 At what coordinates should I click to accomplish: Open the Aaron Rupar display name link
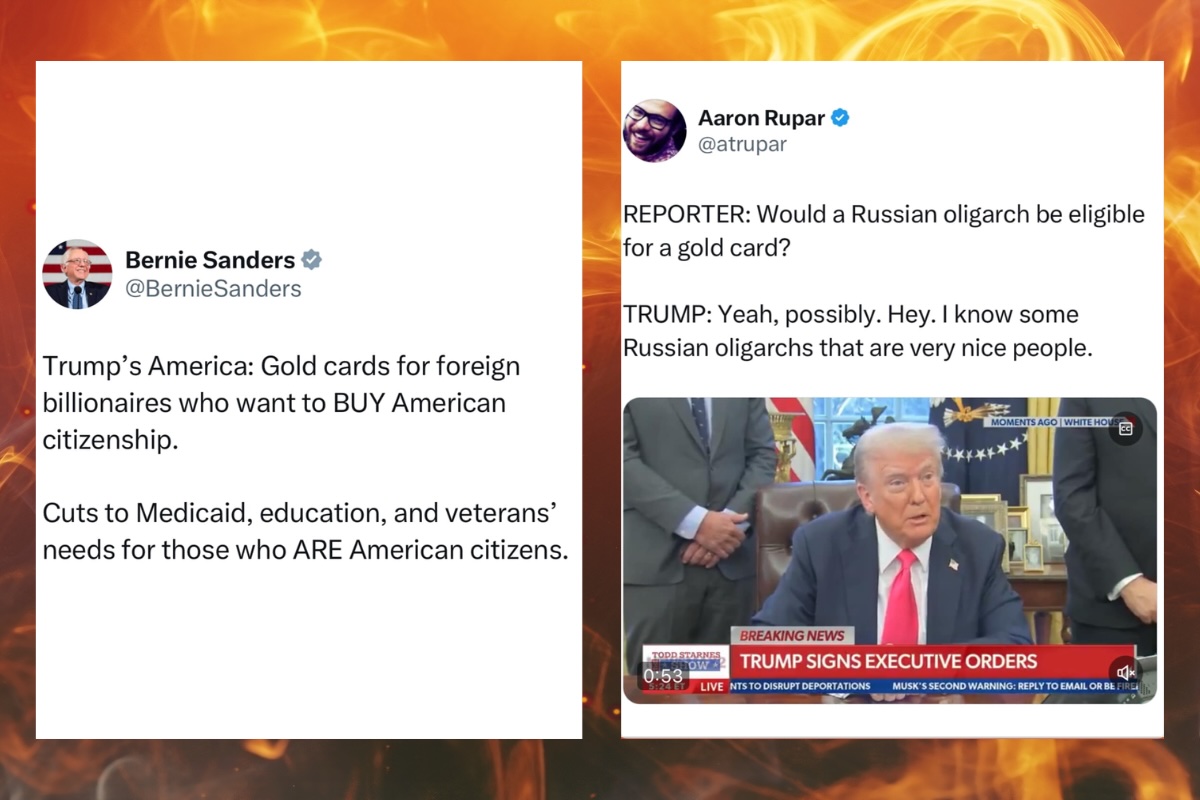pos(761,117)
